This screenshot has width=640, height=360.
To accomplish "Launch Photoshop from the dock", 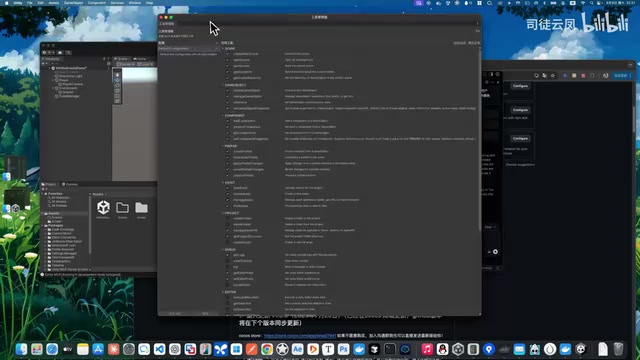I will [x=344, y=349].
